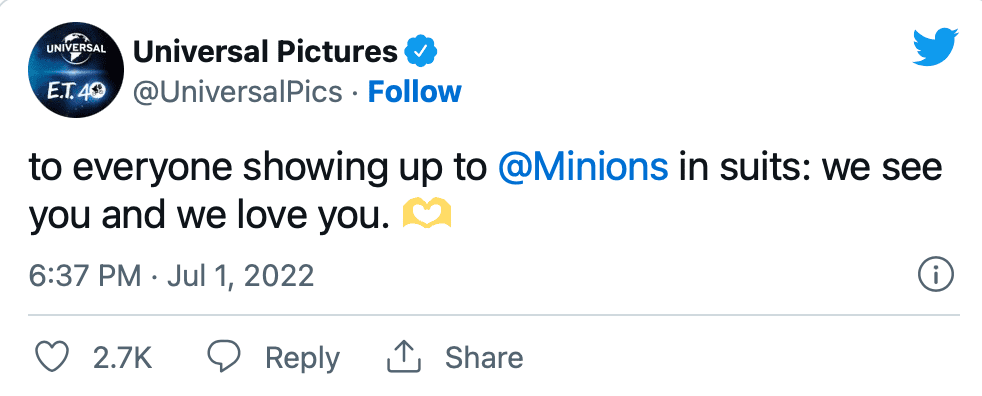Like the tweet with heart icon

coord(51,357)
